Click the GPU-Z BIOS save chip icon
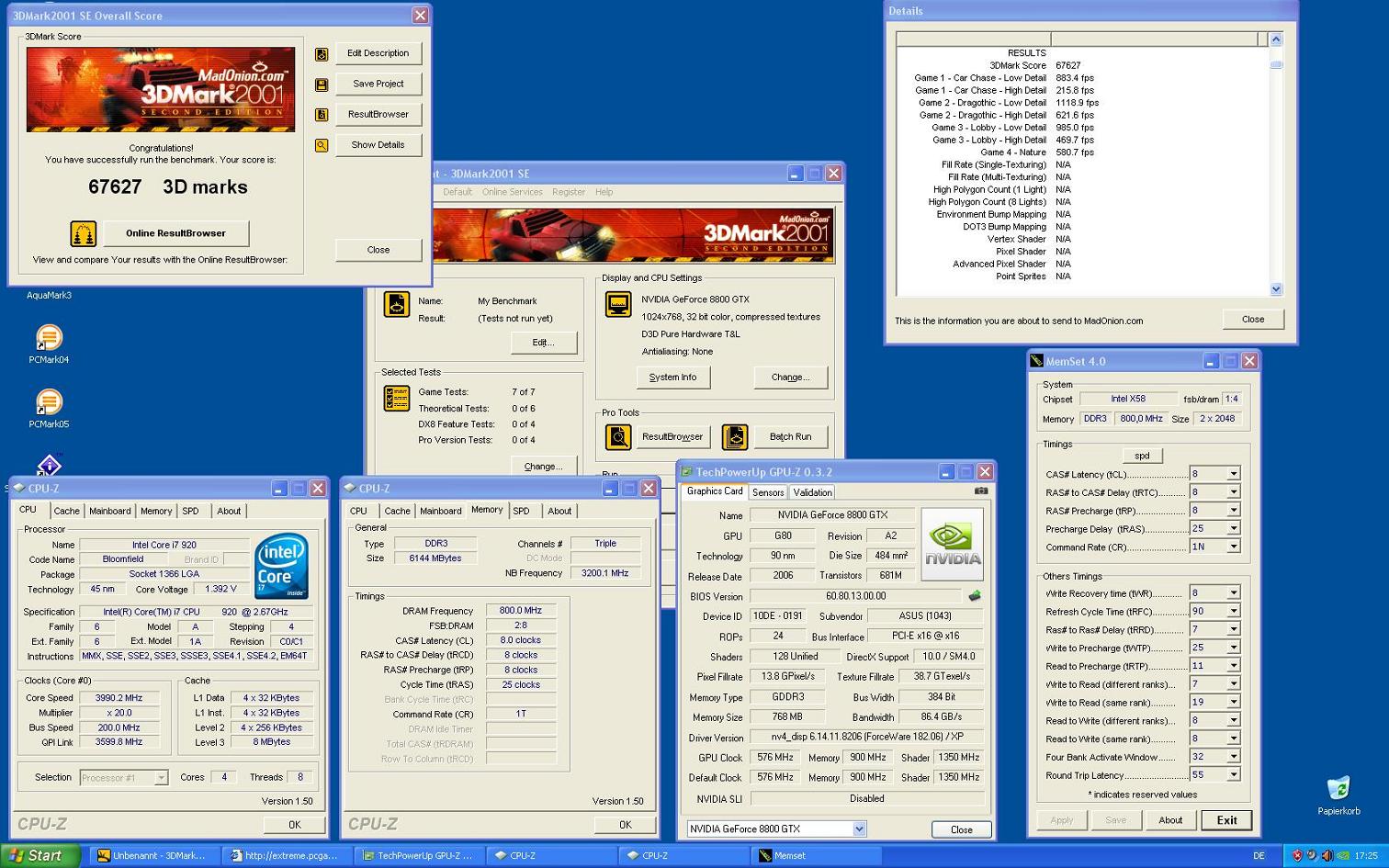This screenshot has height=868, width=1389. (x=975, y=596)
